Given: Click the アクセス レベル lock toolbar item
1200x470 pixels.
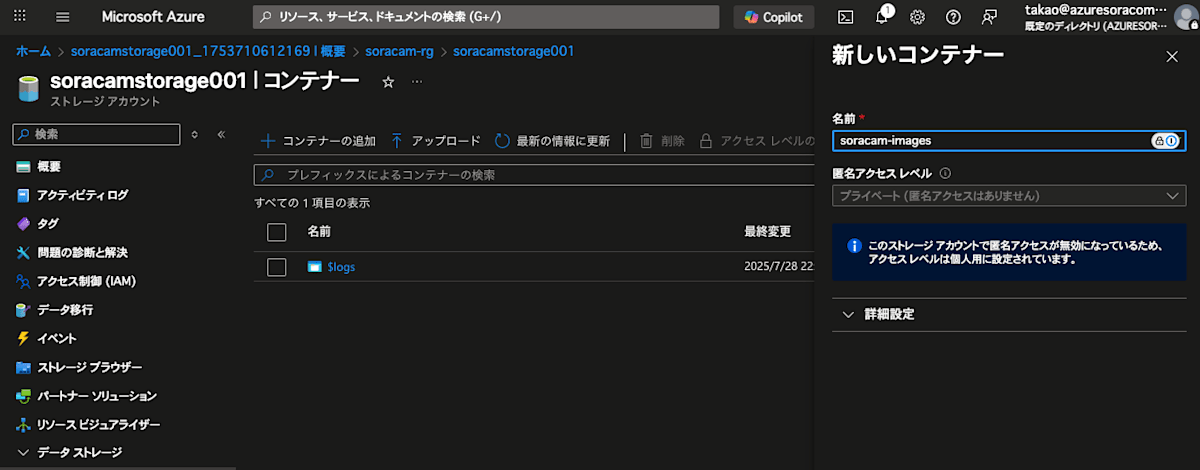Looking at the screenshot, I should click(x=756, y=141).
